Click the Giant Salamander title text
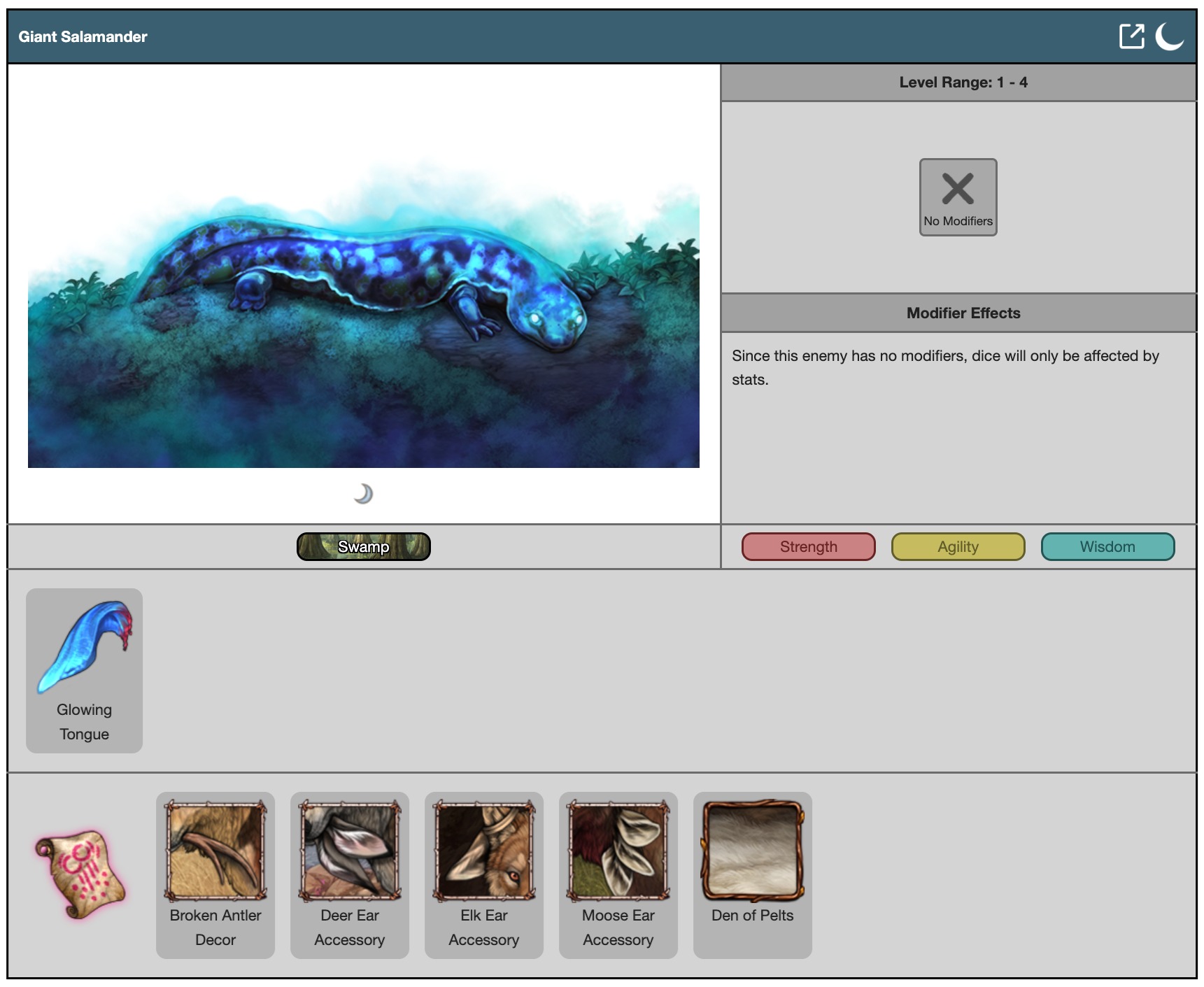Viewport: 1204px width, 987px height. (x=83, y=37)
